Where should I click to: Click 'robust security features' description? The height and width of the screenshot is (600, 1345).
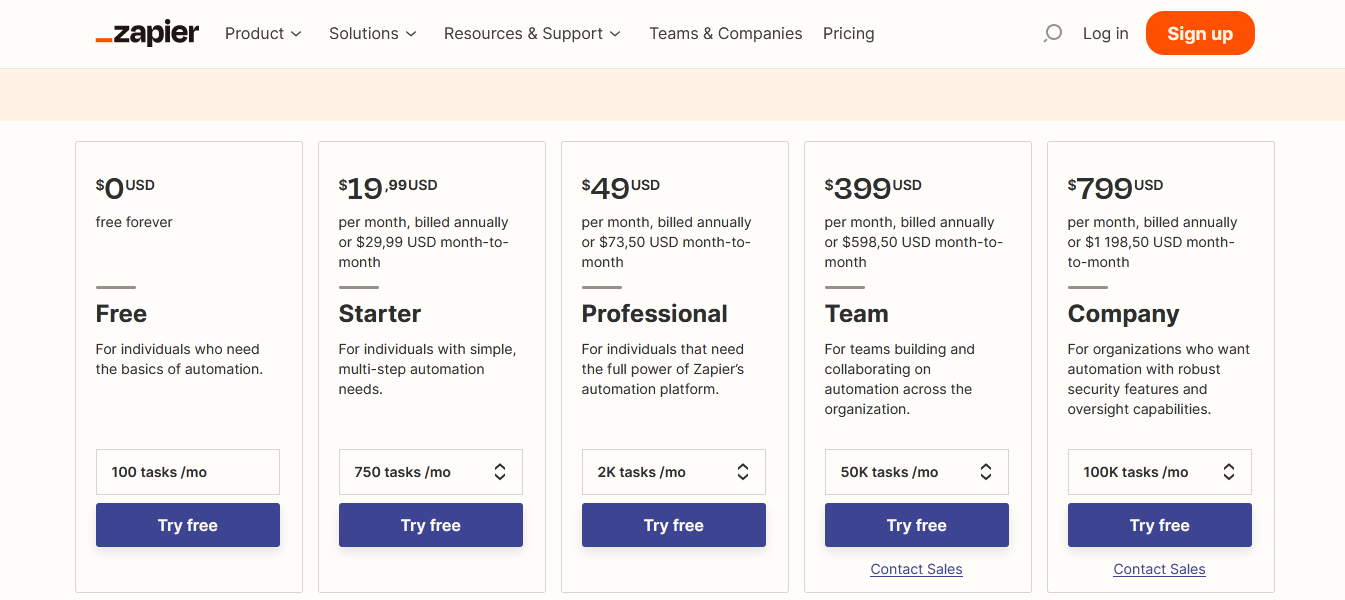1159,379
